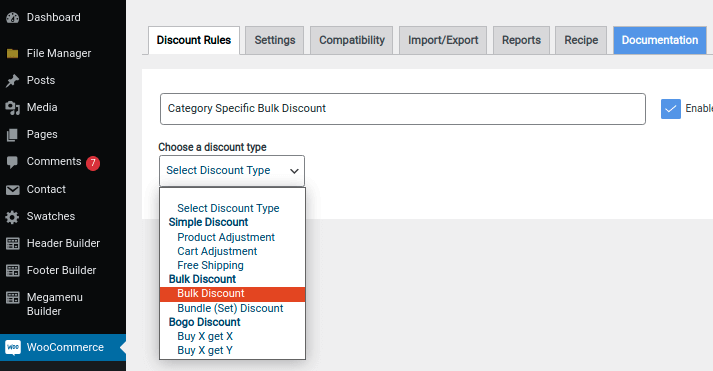Screen dimensions: 713x371
Task: Select Cart Adjustment option
Action: click(232, 251)
